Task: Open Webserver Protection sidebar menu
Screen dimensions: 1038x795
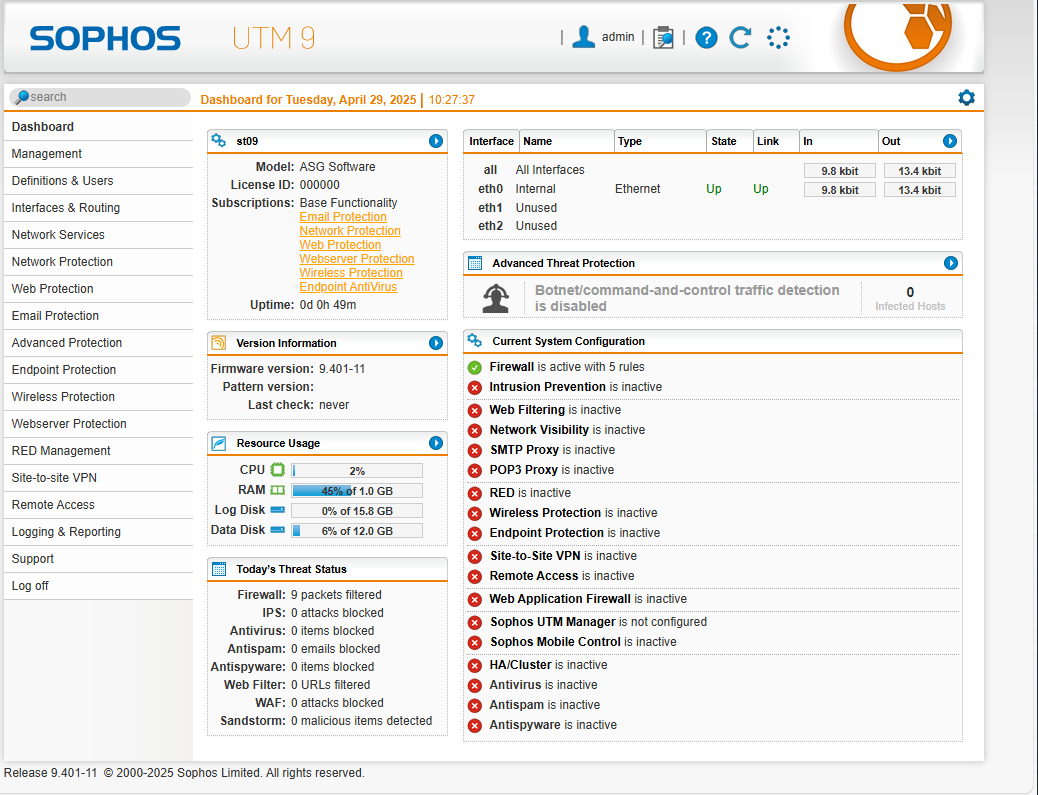Action: click(99, 424)
